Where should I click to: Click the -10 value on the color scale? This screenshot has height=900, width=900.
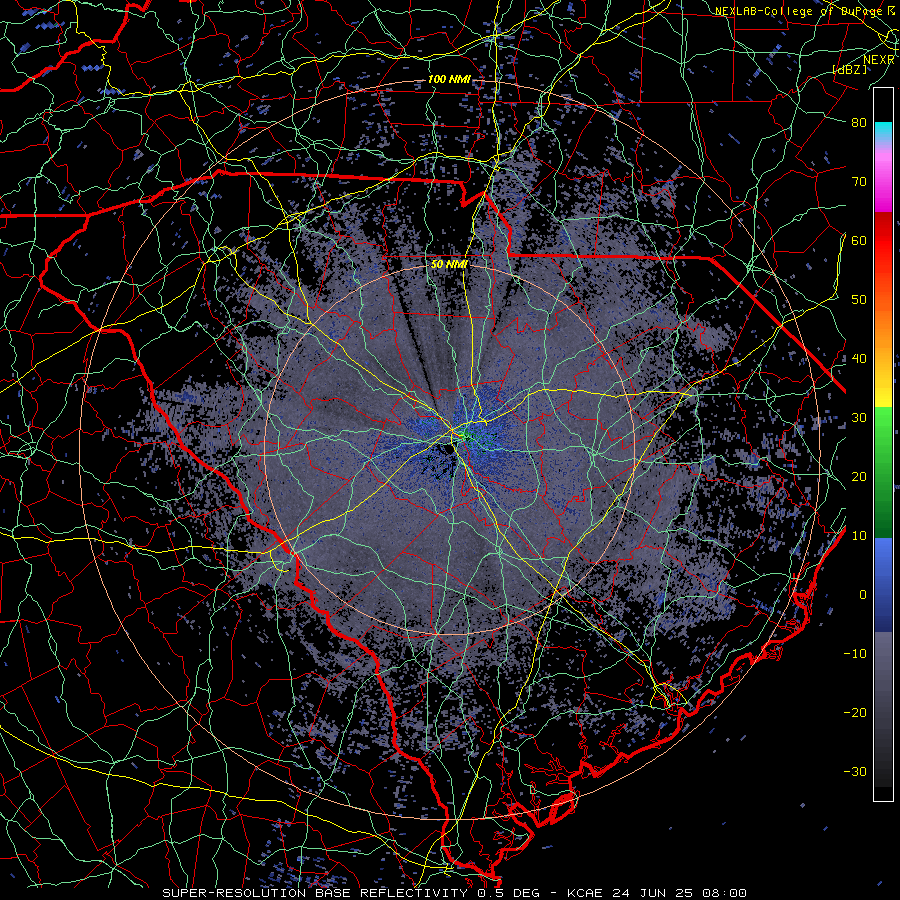click(855, 654)
